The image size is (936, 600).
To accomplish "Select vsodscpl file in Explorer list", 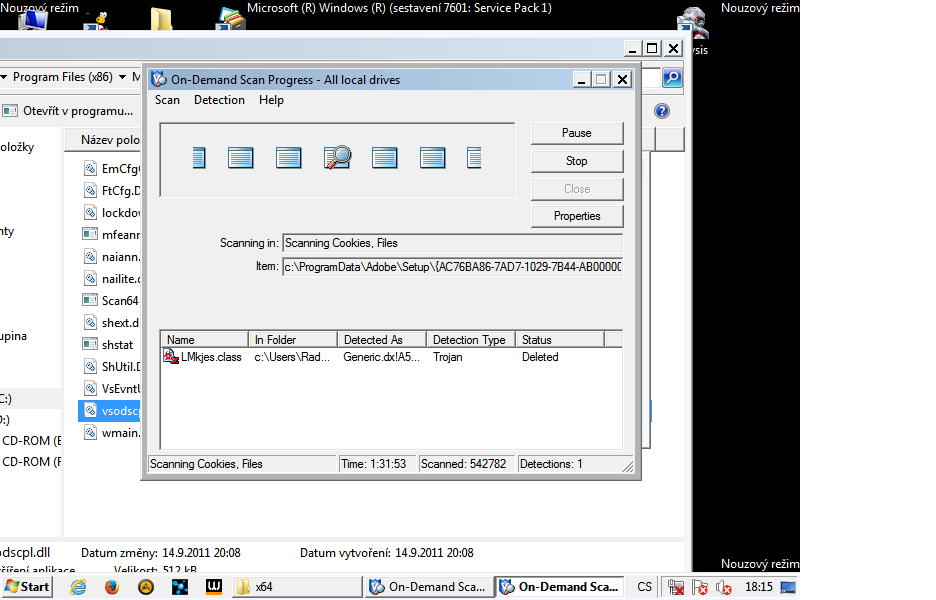I will tap(110, 411).
